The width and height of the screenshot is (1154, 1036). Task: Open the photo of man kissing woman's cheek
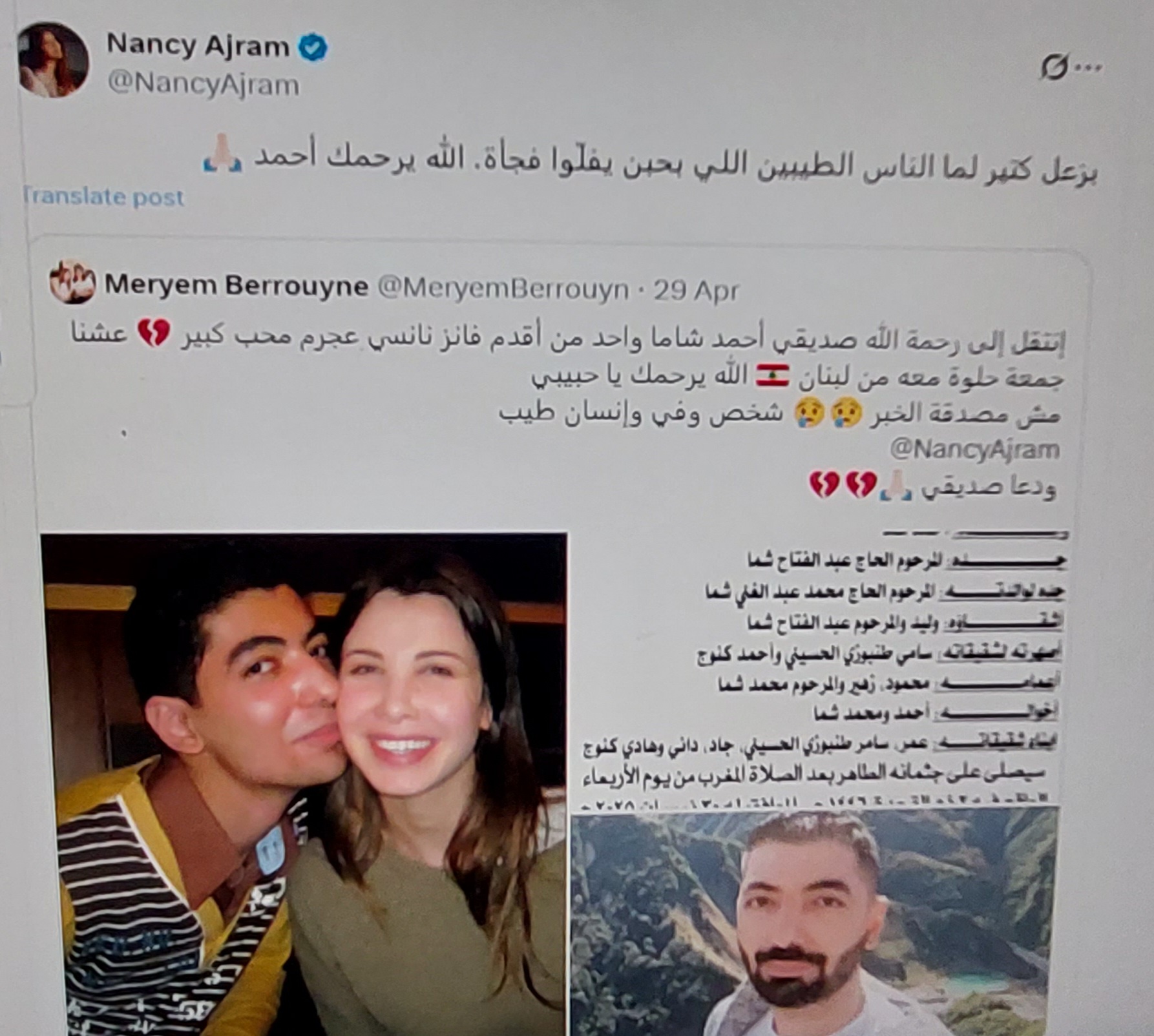(304, 784)
